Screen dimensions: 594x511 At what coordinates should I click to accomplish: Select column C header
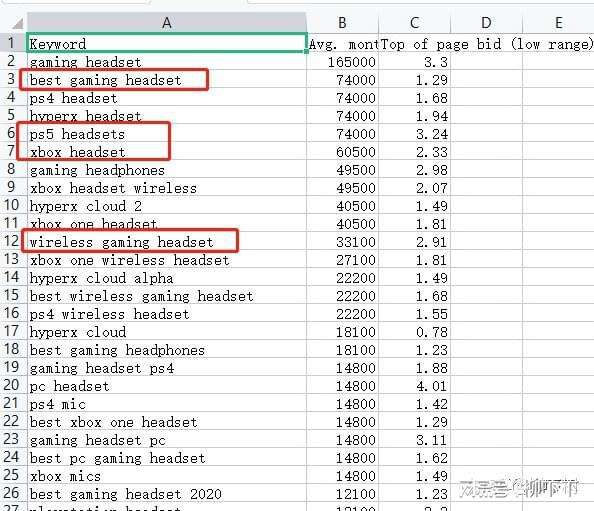pos(414,23)
